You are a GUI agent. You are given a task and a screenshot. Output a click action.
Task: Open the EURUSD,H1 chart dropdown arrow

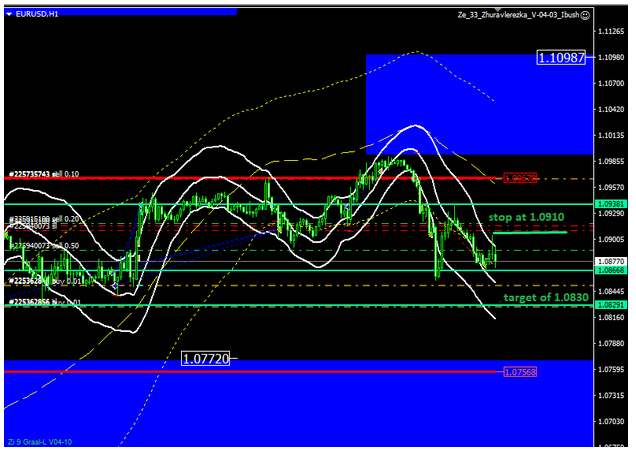coord(9,15)
